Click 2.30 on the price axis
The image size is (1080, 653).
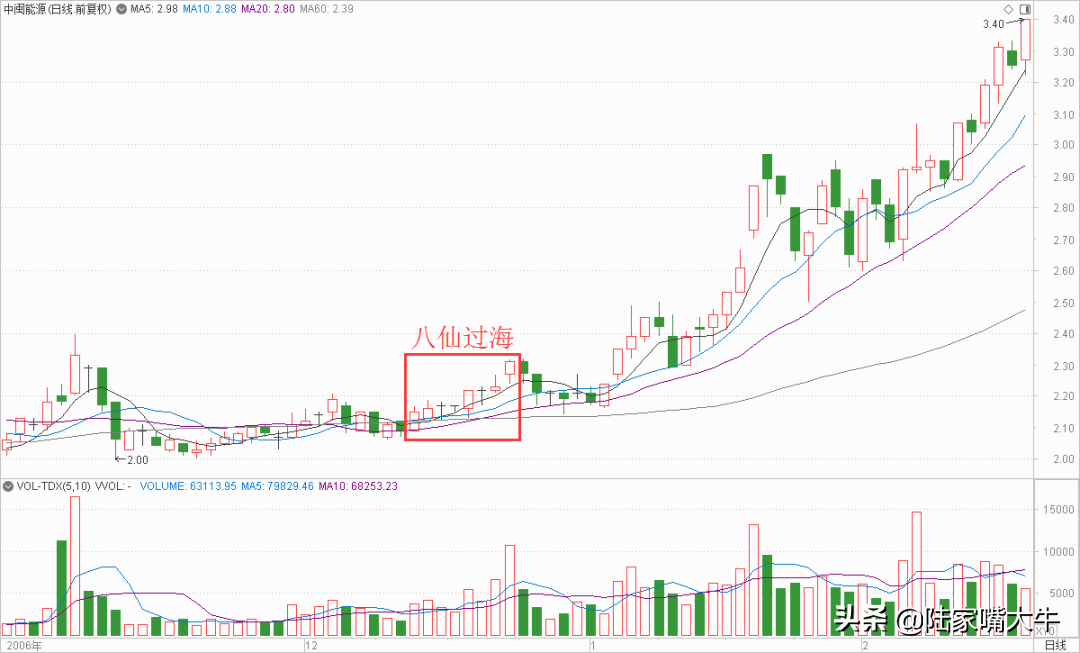pyautogui.click(x=1063, y=366)
